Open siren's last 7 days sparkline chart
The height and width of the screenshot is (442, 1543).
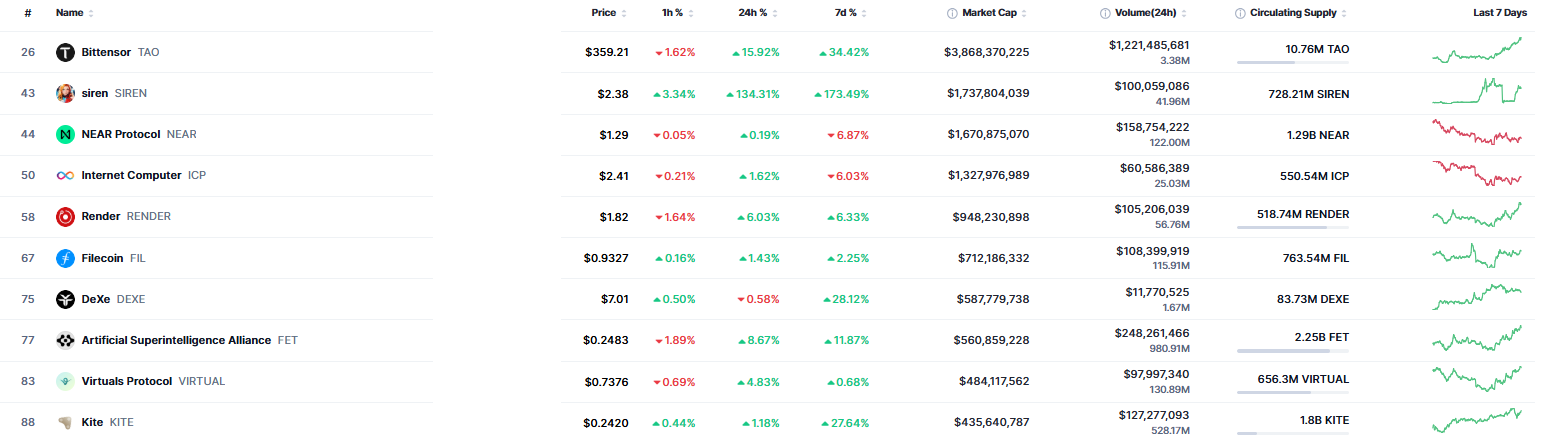point(1476,91)
